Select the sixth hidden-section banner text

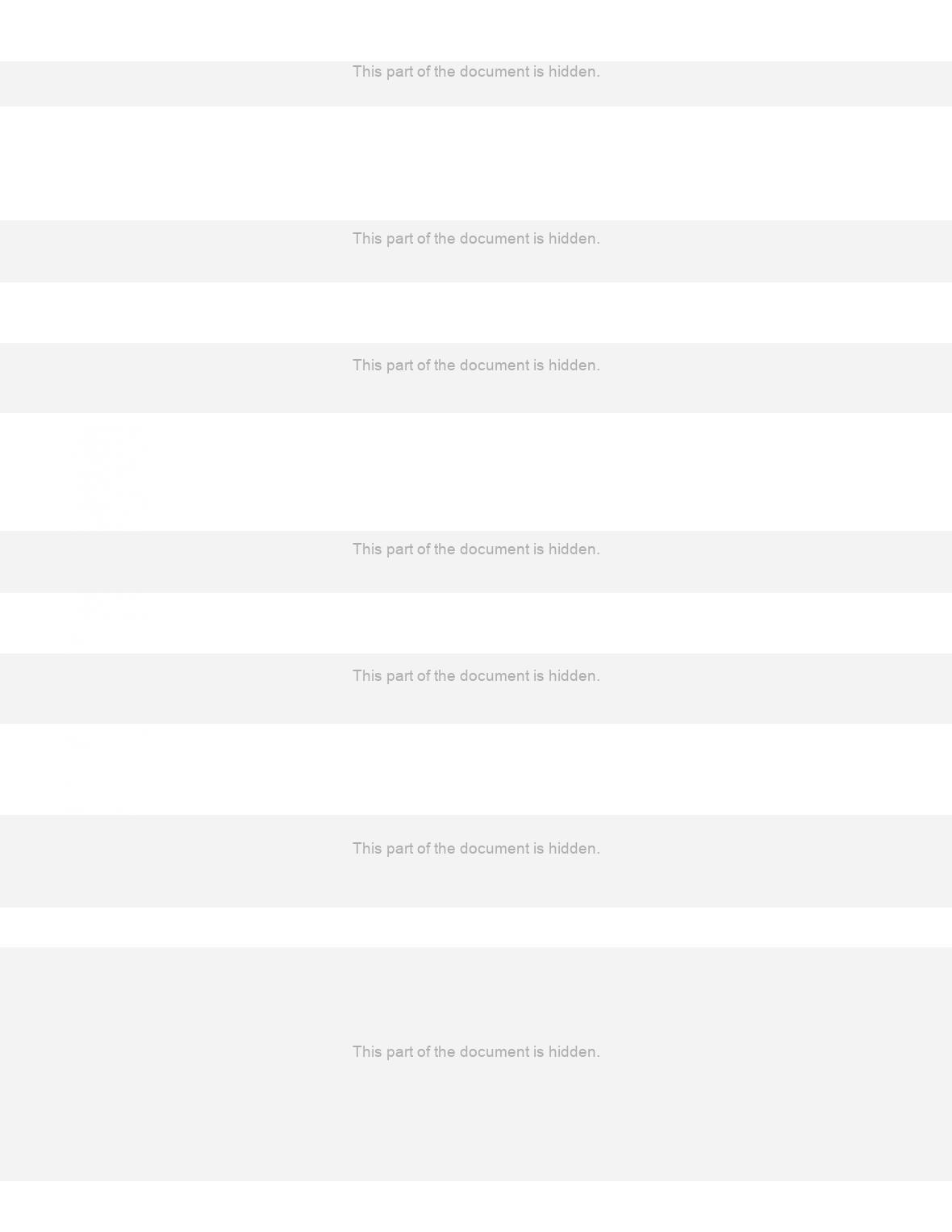pyautogui.click(x=476, y=849)
